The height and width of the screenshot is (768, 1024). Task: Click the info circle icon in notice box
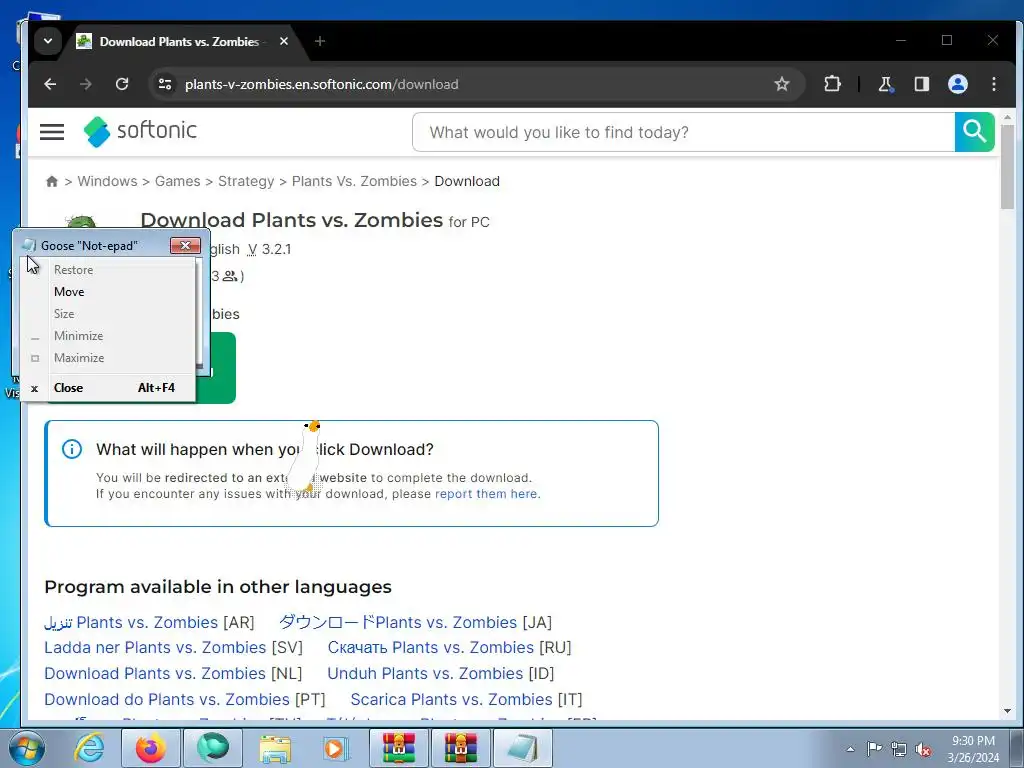point(72,449)
